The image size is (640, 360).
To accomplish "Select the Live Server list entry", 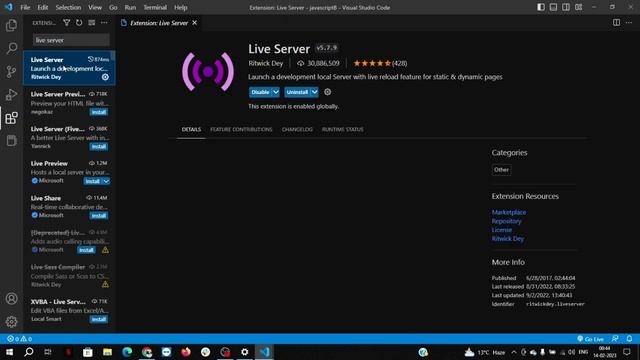I will [x=69, y=68].
